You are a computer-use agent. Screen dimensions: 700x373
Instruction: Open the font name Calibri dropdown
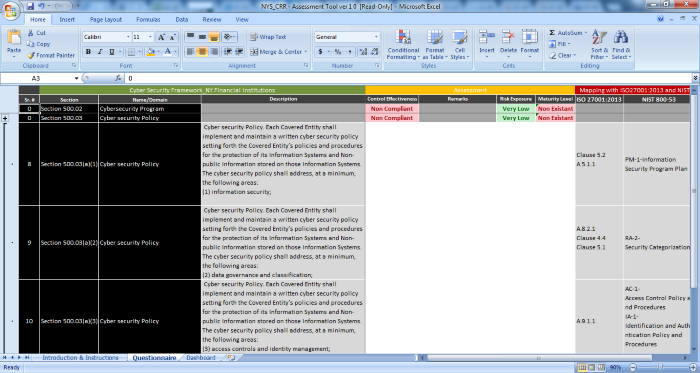(x=128, y=37)
